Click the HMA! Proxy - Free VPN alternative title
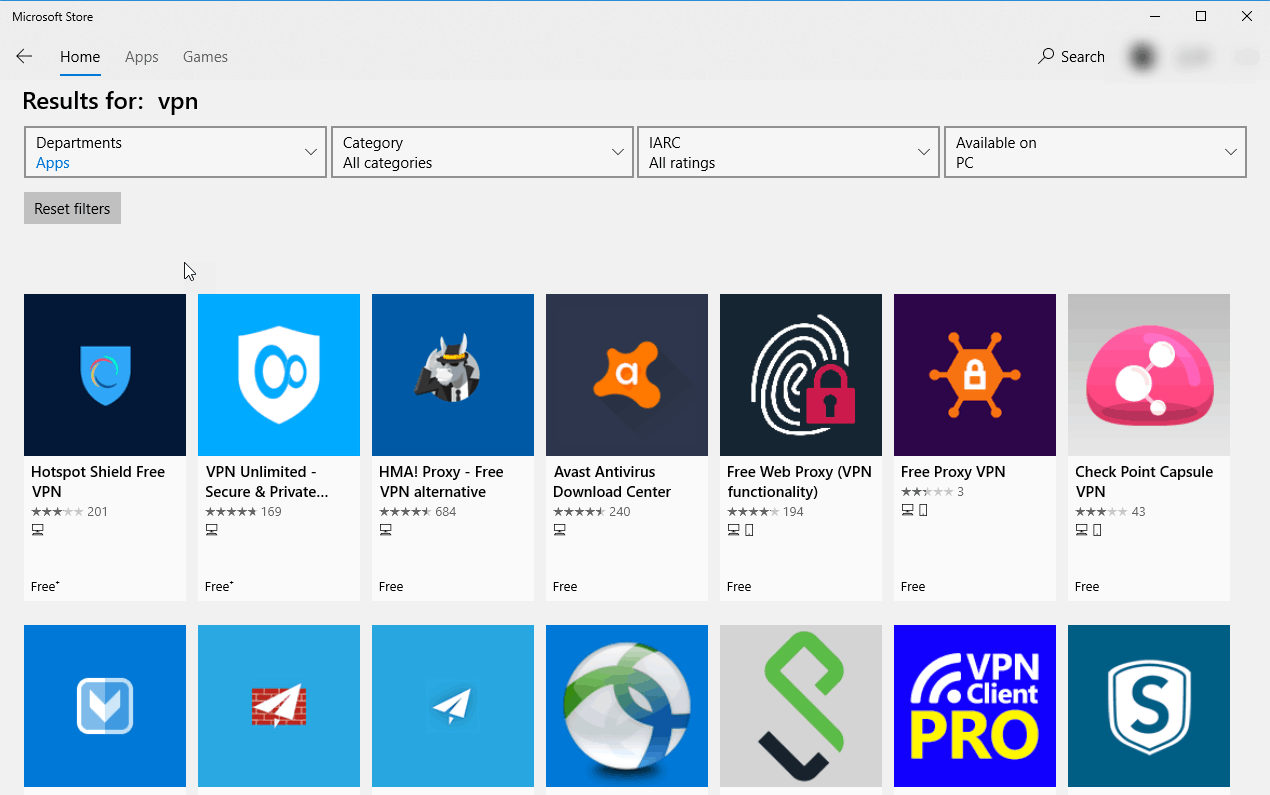This screenshot has height=795, width=1270. pos(441,481)
